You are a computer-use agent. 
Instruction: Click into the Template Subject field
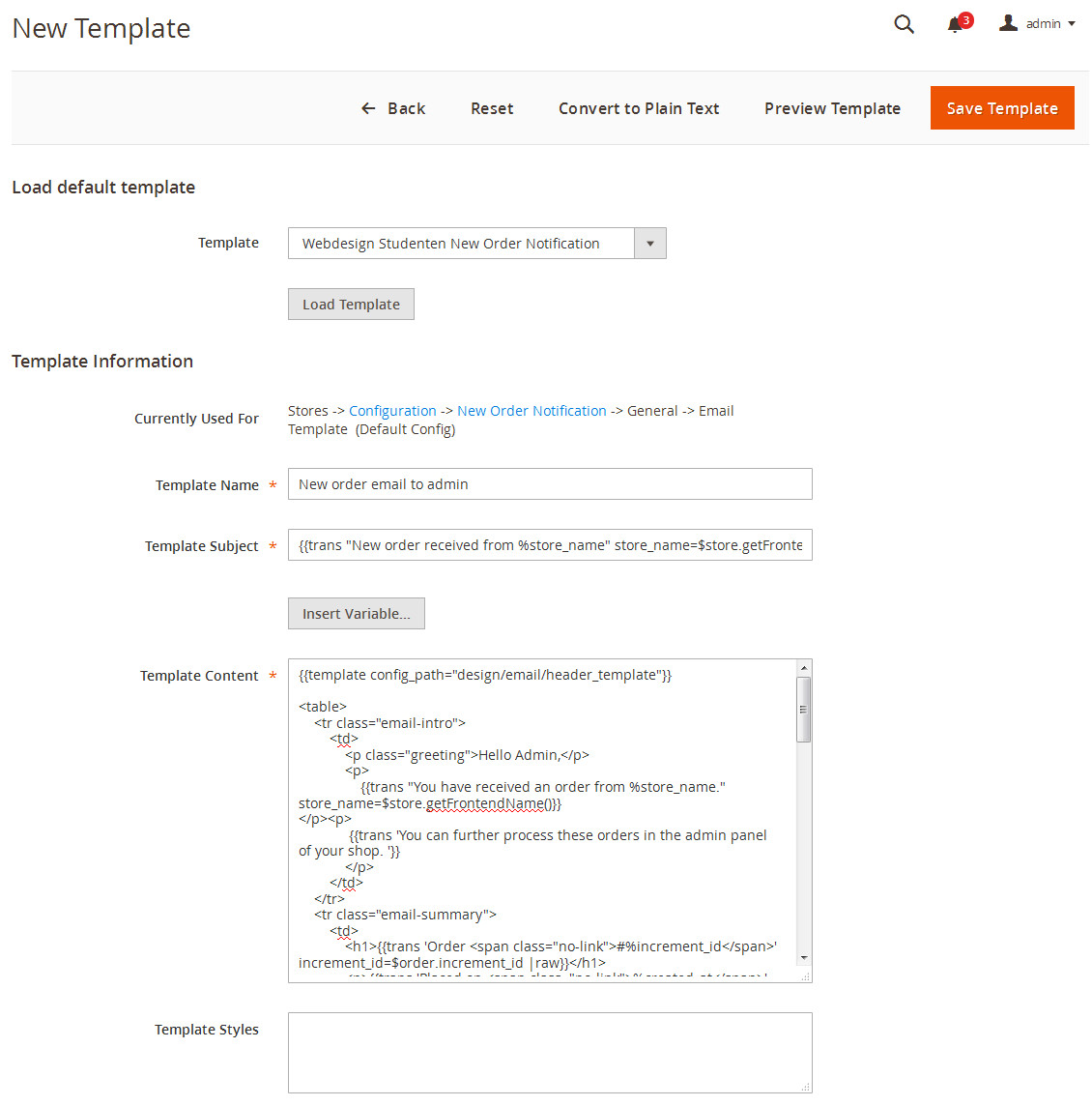[x=550, y=545]
